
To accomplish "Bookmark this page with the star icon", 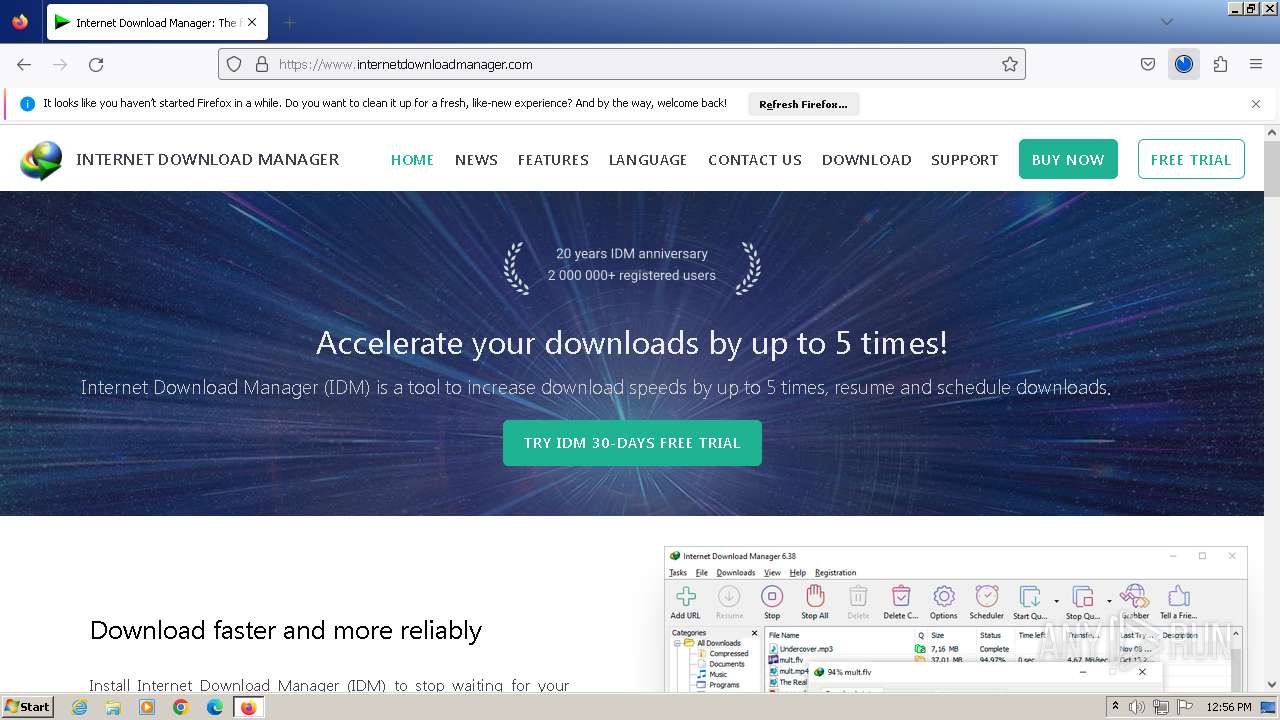I will pos(1010,64).
